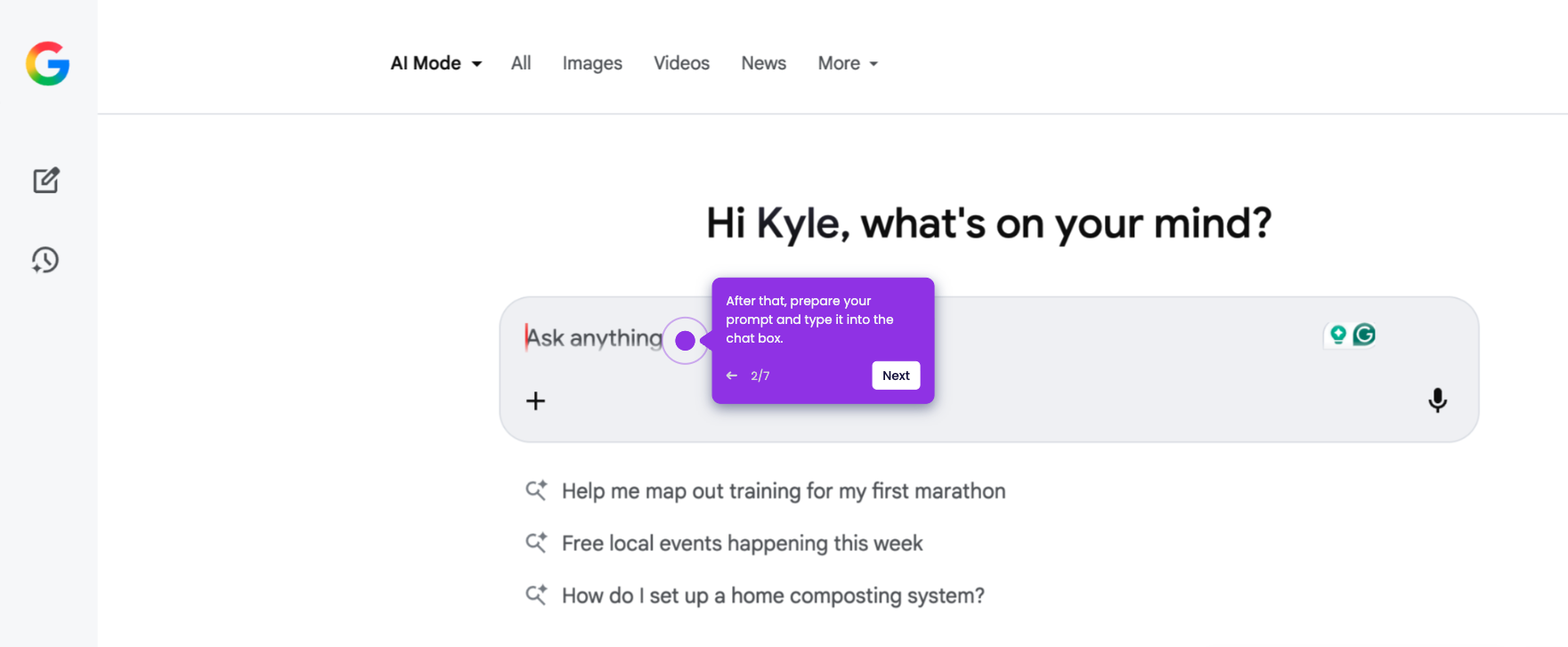
Task: Open the AI Mode dropdown
Action: click(x=436, y=63)
